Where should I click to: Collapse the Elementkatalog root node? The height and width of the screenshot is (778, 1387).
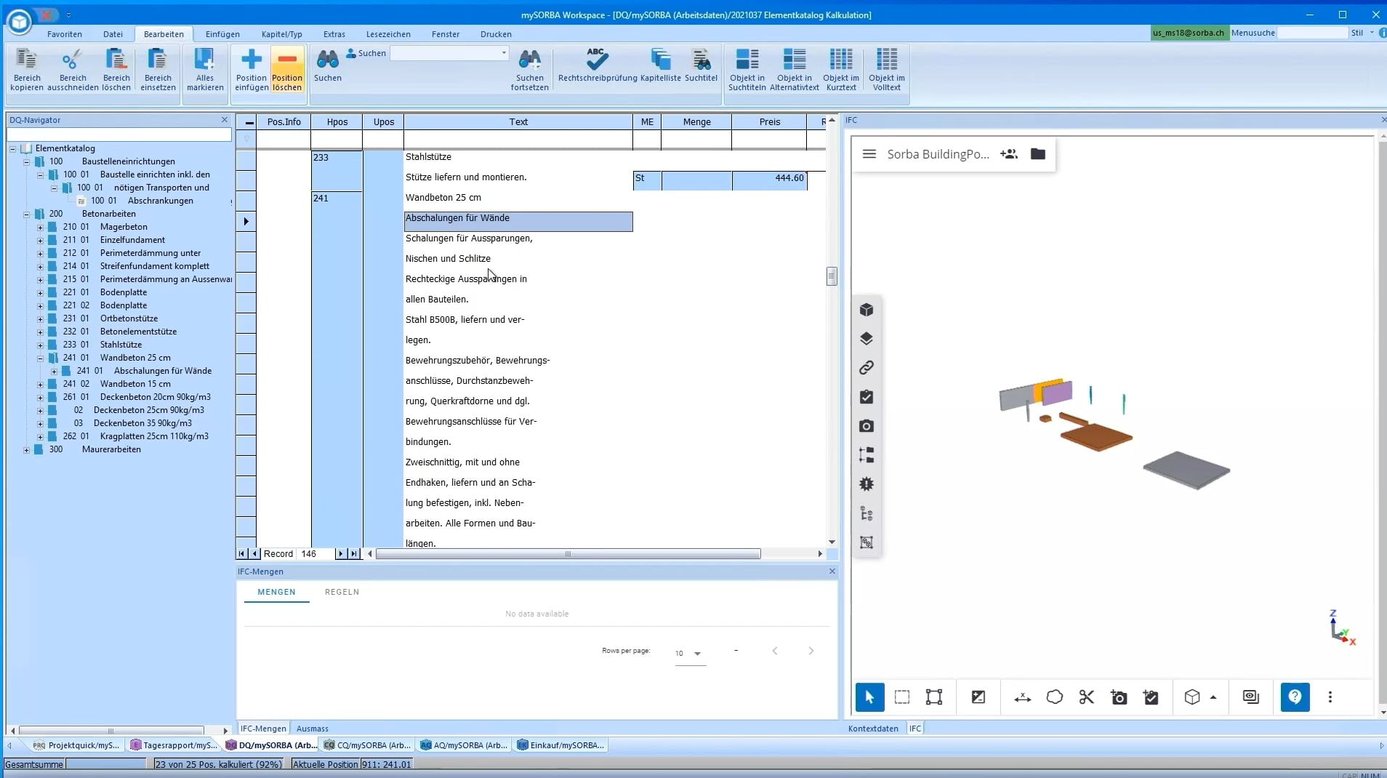coord(13,148)
